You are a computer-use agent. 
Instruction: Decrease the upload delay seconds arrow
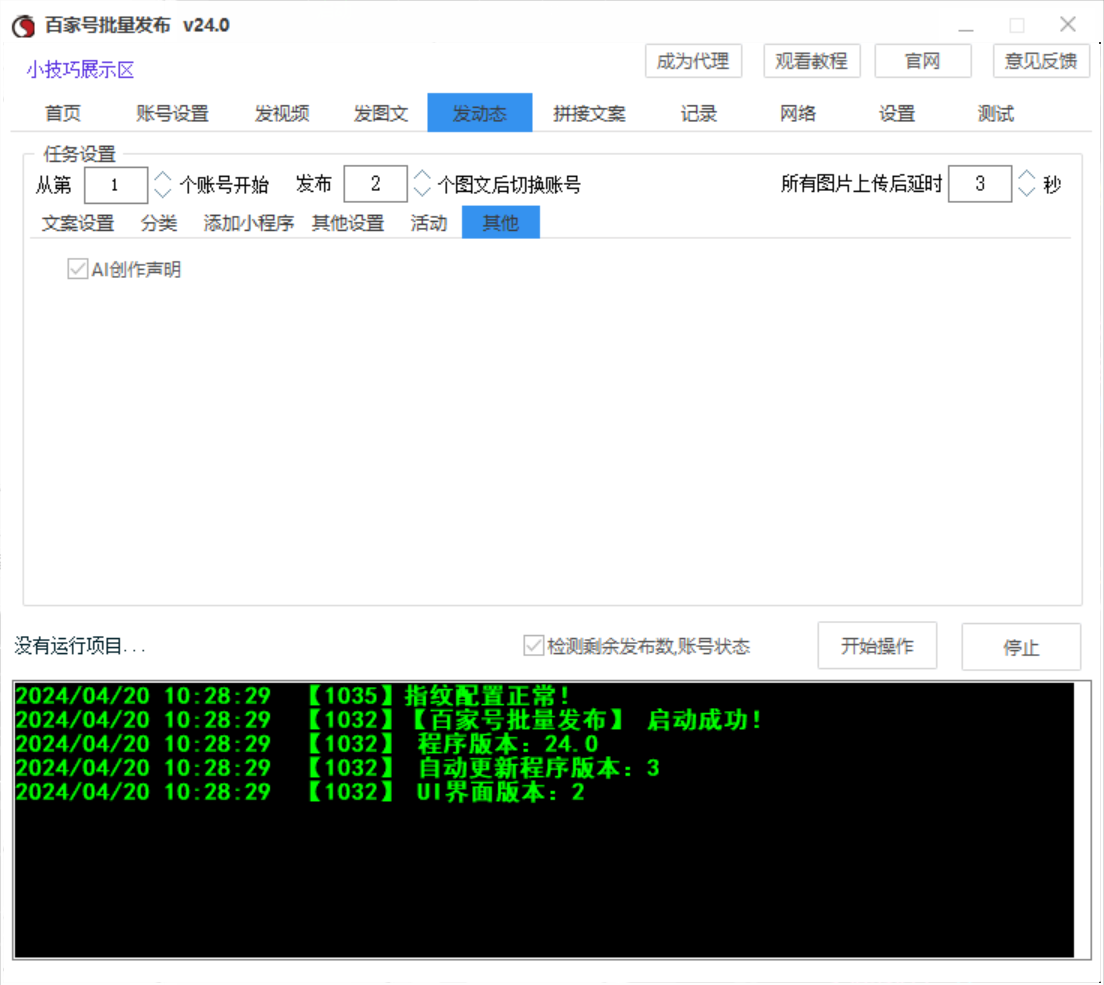(x=1027, y=192)
